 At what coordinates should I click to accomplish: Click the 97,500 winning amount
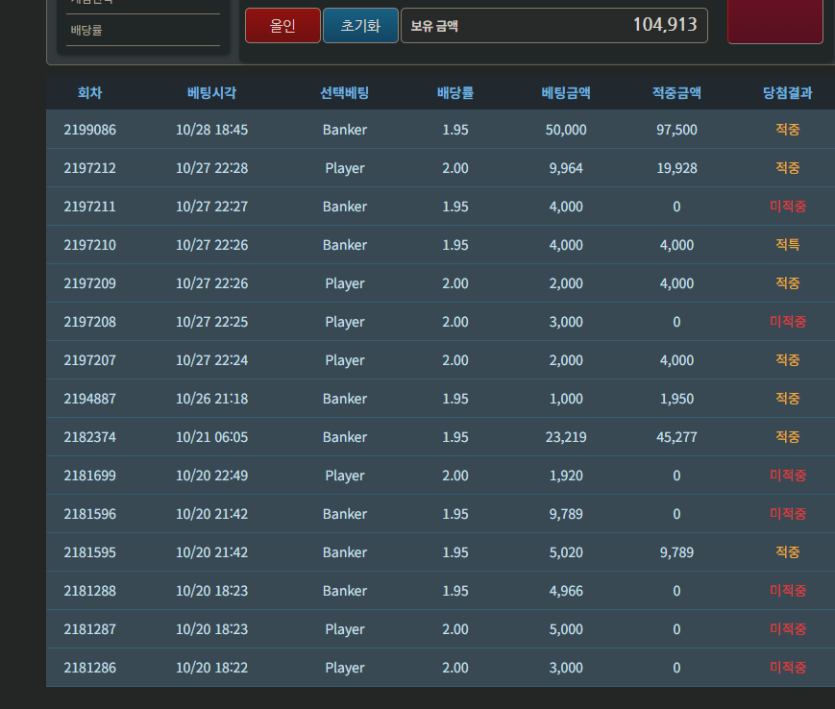pyautogui.click(x=677, y=129)
